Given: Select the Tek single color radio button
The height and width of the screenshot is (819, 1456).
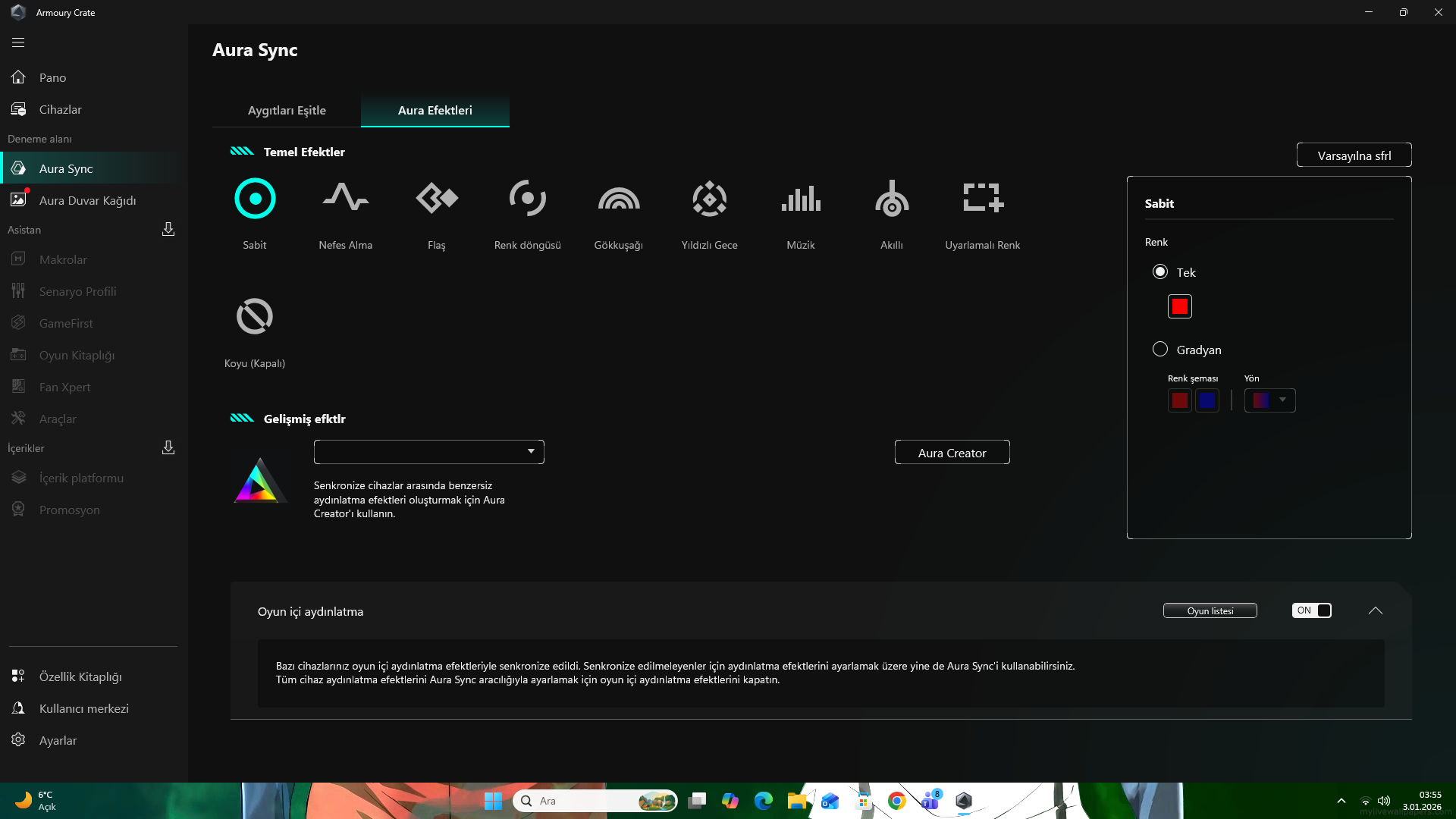Looking at the screenshot, I should click(1160, 271).
